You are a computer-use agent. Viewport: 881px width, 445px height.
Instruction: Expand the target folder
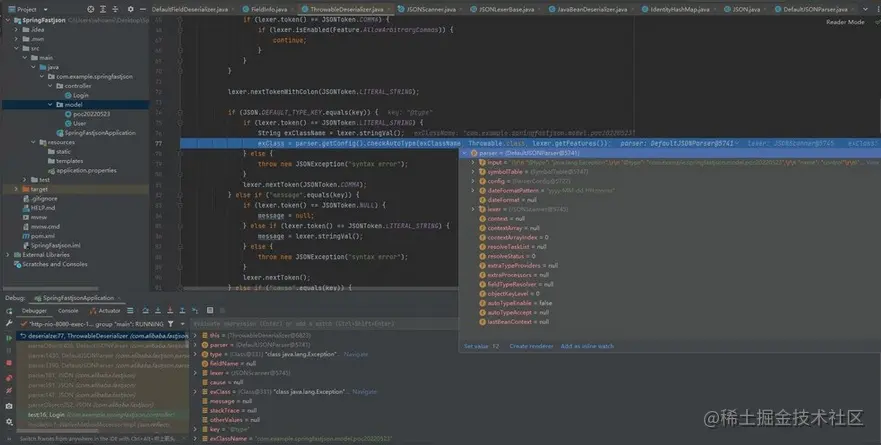16,189
